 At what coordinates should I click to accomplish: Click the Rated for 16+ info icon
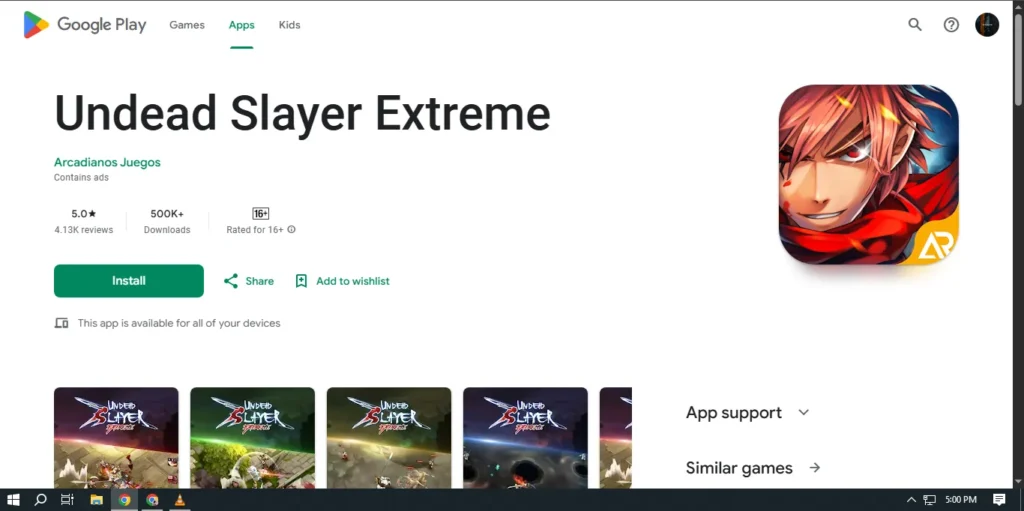coord(291,229)
